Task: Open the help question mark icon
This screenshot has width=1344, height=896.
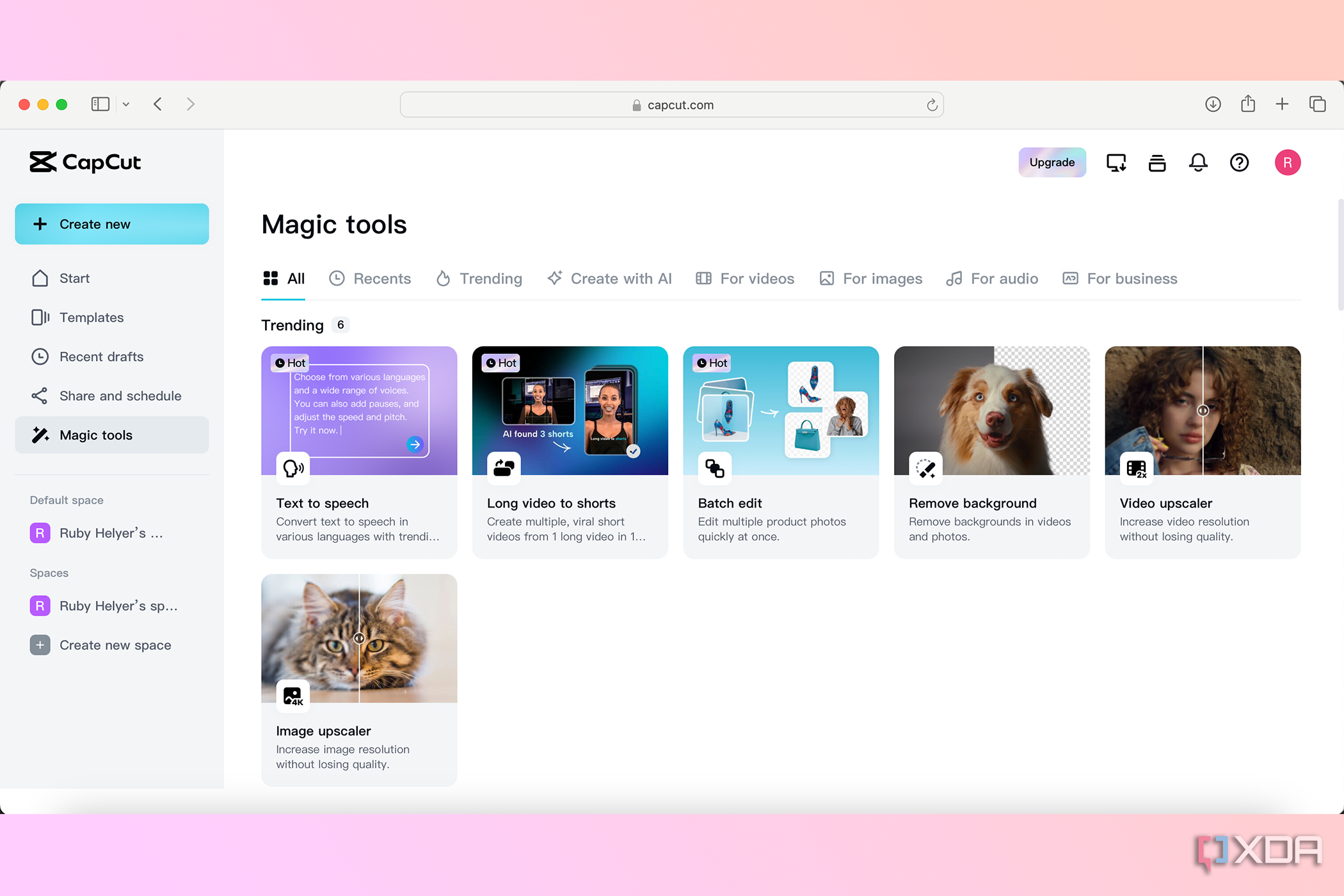Action: [1239, 163]
